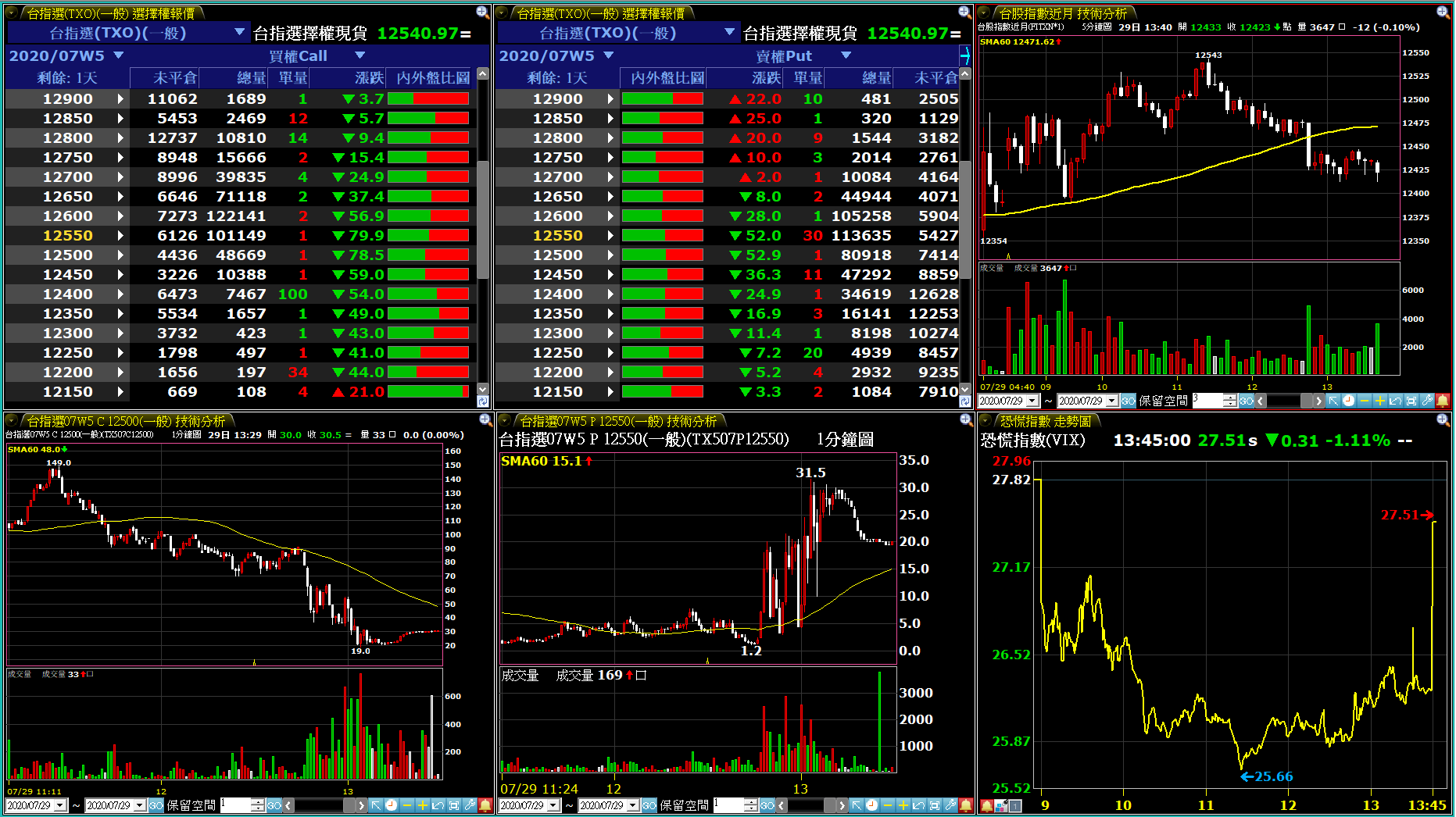Click magnifier icon of futures chart panel
The height and width of the screenshot is (817, 1456).
point(1443,12)
